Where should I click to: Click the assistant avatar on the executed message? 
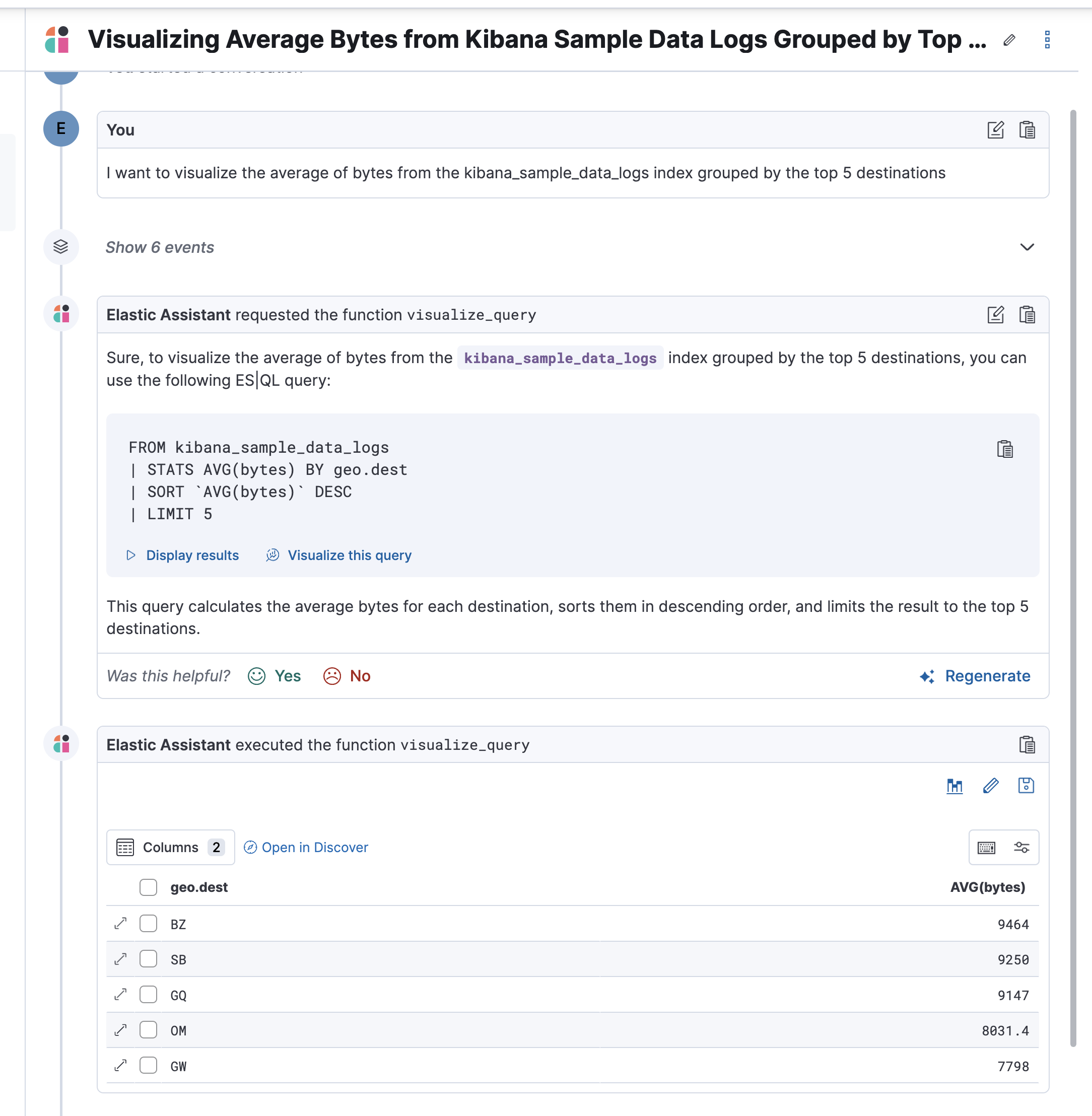pos(61,744)
